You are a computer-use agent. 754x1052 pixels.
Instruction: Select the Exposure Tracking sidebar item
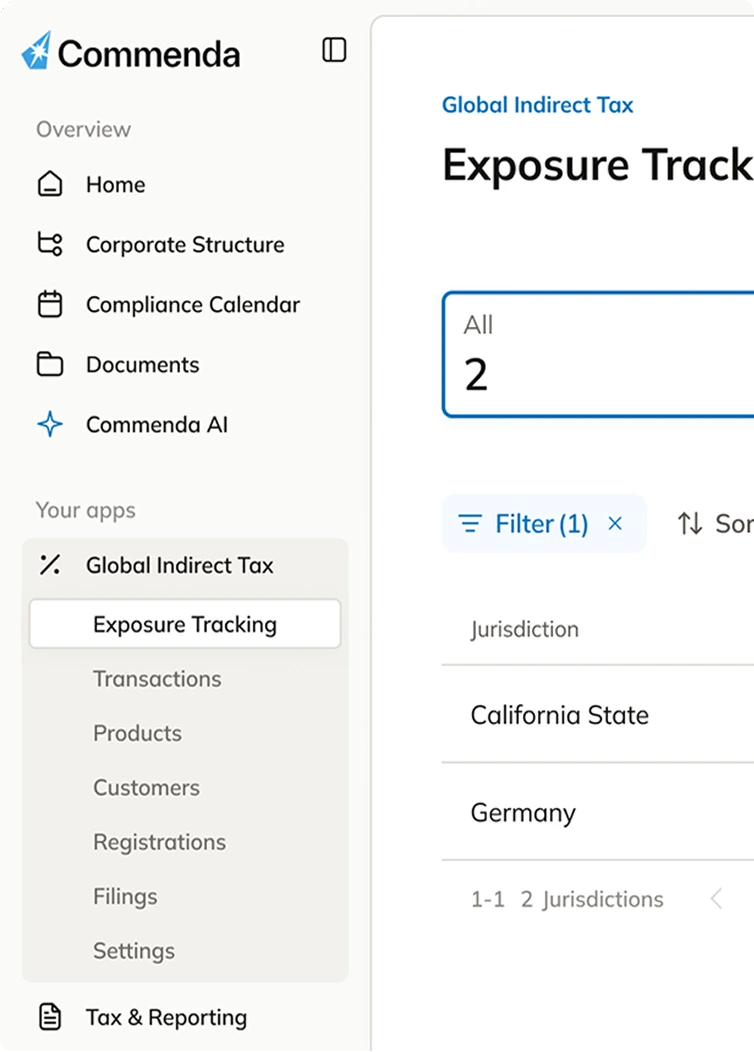[x=185, y=625]
